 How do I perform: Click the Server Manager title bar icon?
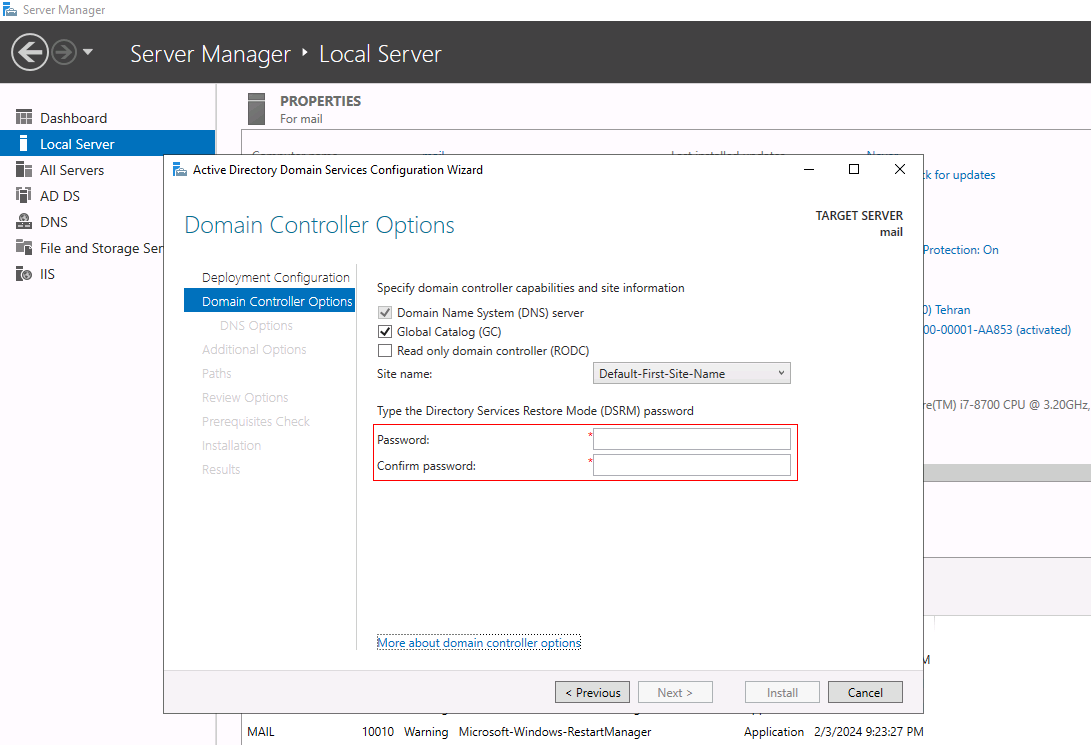(10, 10)
